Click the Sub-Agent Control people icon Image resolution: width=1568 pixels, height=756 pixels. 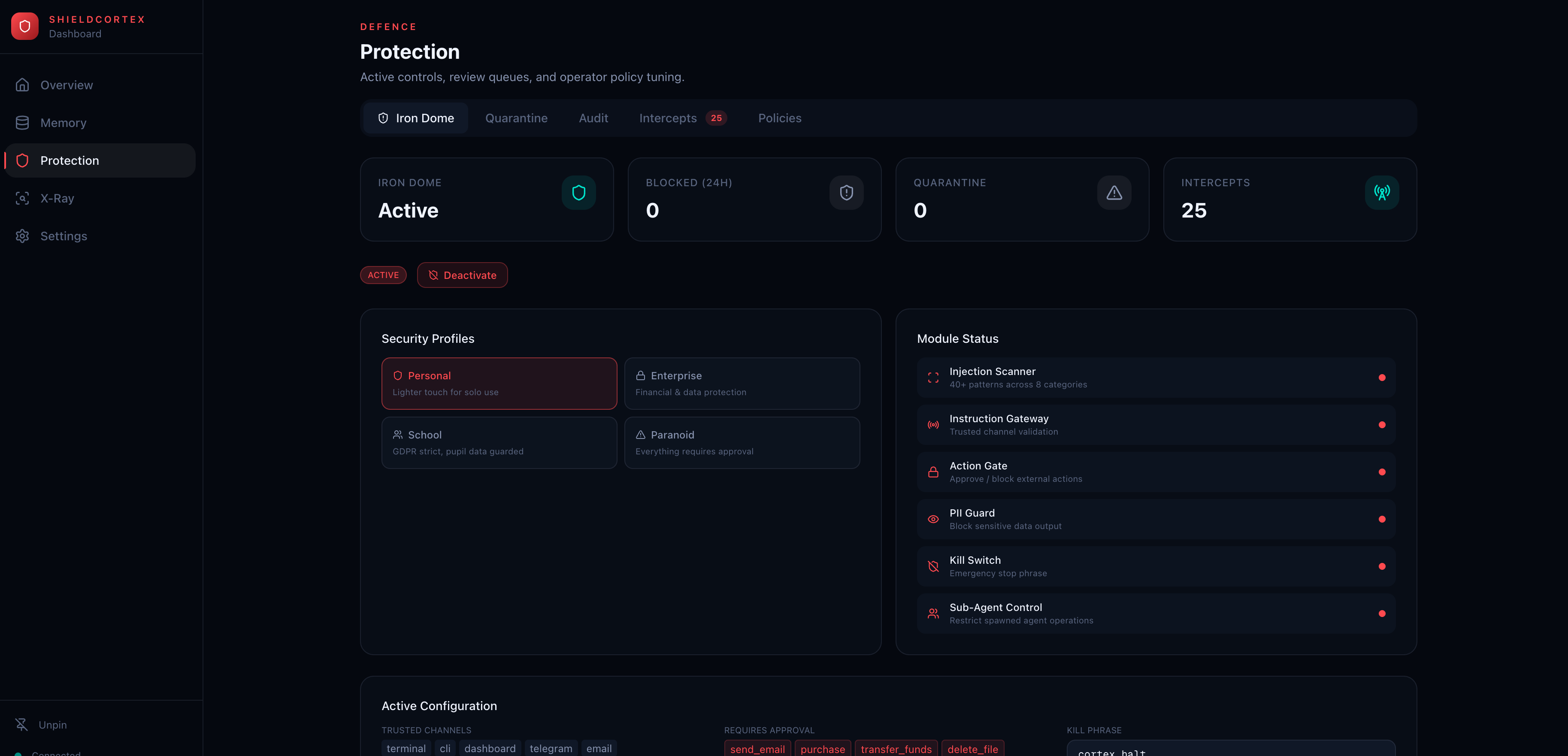pyautogui.click(x=933, y=614)
